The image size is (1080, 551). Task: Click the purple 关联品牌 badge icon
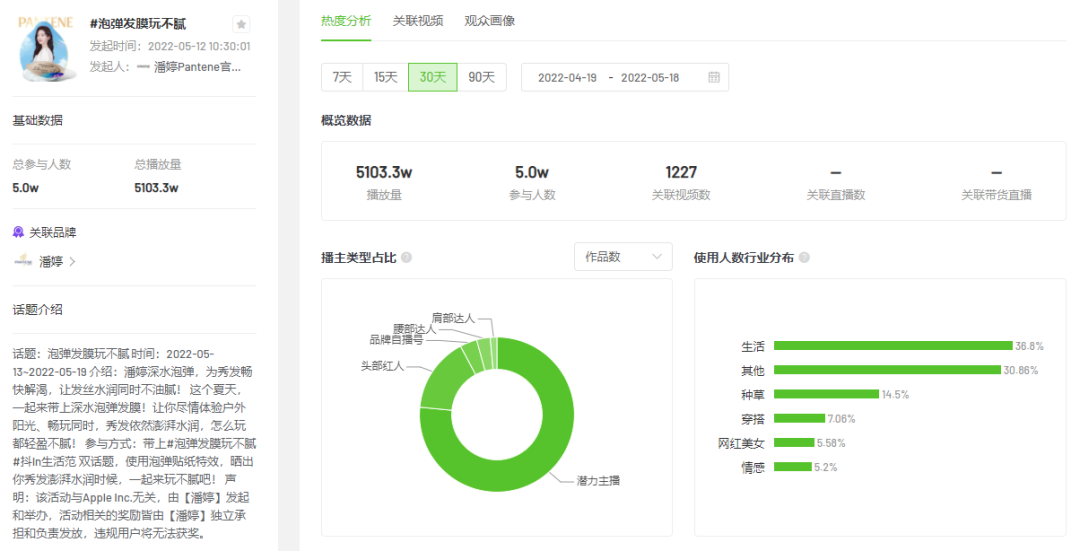pos(19,232)
